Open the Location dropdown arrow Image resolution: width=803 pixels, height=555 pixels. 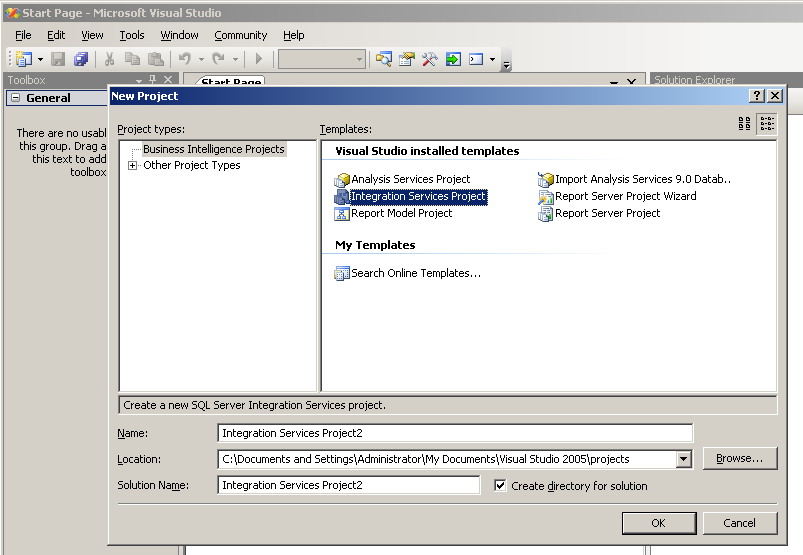point(684,459)
